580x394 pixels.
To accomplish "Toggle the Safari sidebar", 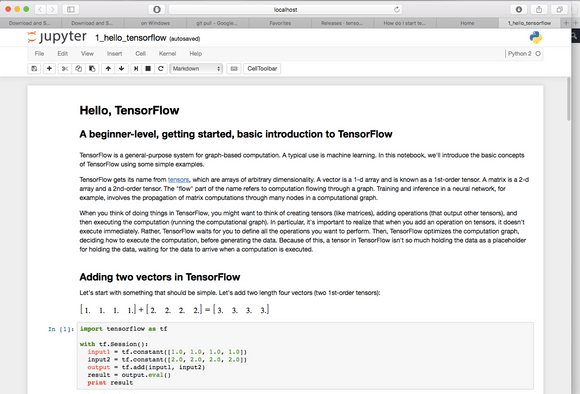I will [71, 9].
